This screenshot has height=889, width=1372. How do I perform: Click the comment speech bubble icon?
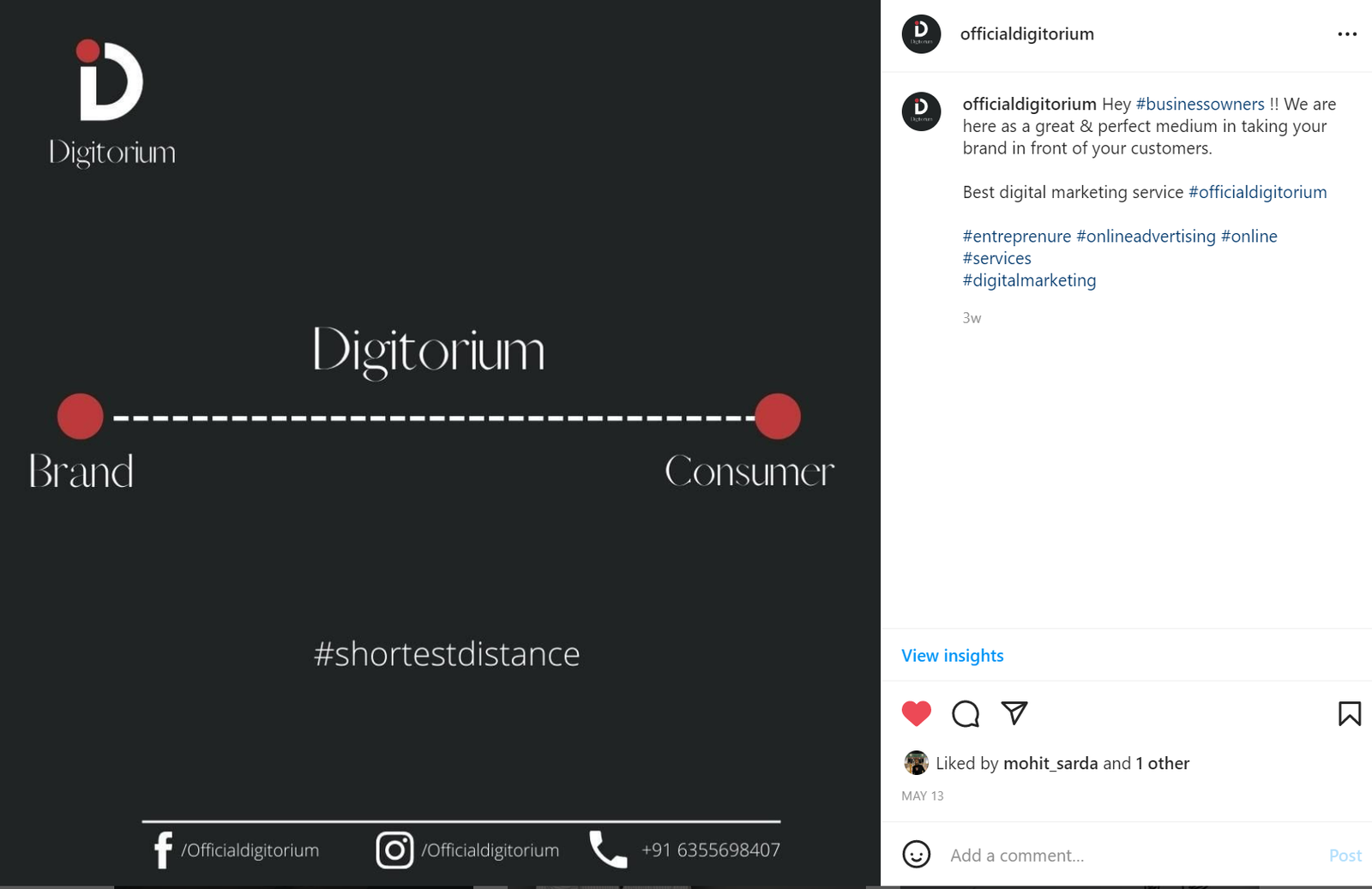(965, 713)
